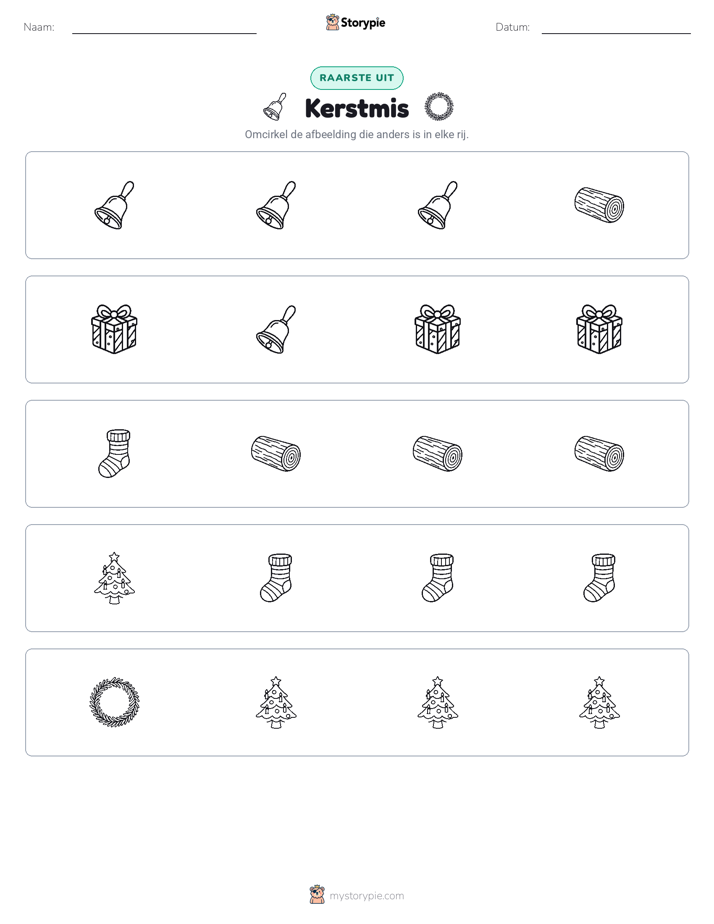Click the bell icon beside Kerstmis title

pos(275,107)
